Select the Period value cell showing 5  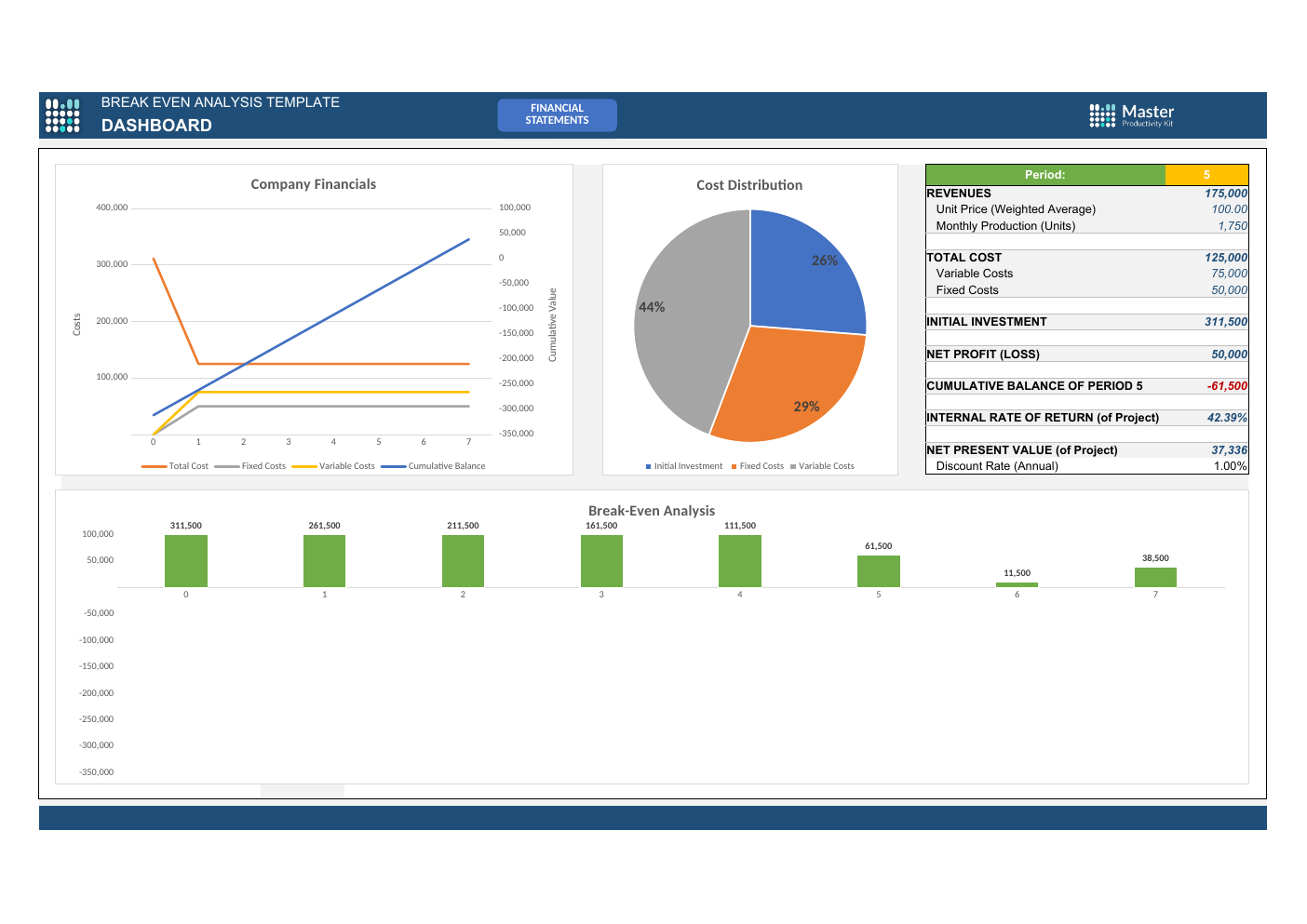[x=1206, y=175]
